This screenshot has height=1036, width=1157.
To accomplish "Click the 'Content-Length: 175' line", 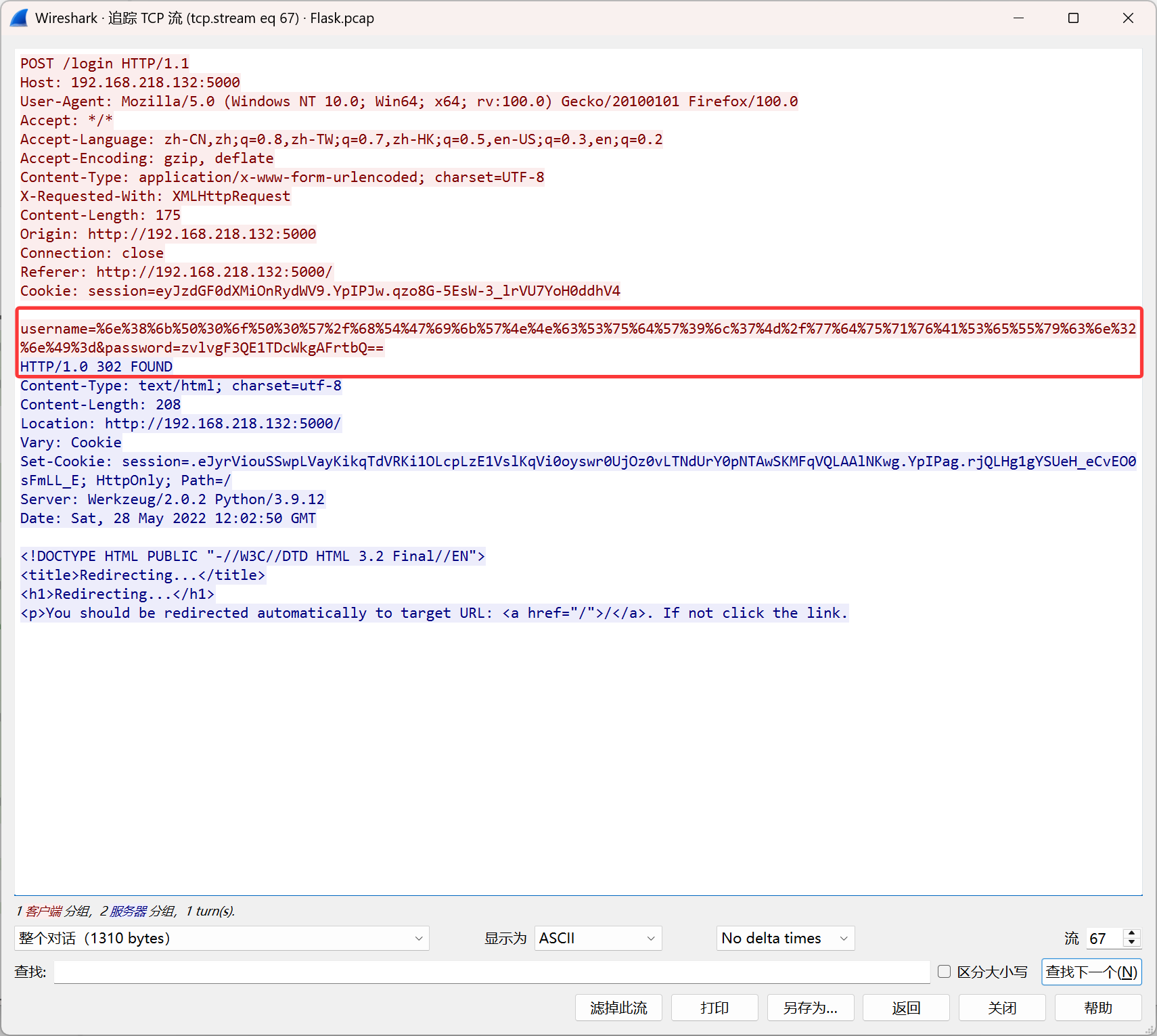I will tap(100, 215).
